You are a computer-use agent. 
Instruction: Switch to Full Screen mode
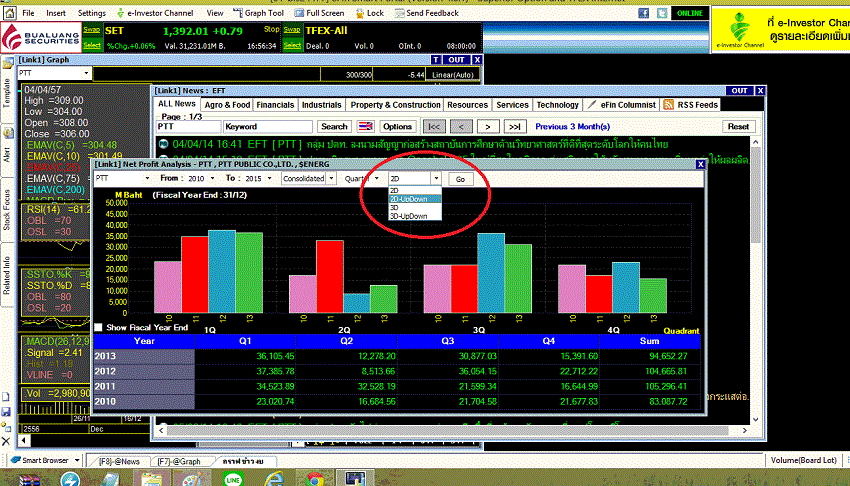[x=319, y=13]
